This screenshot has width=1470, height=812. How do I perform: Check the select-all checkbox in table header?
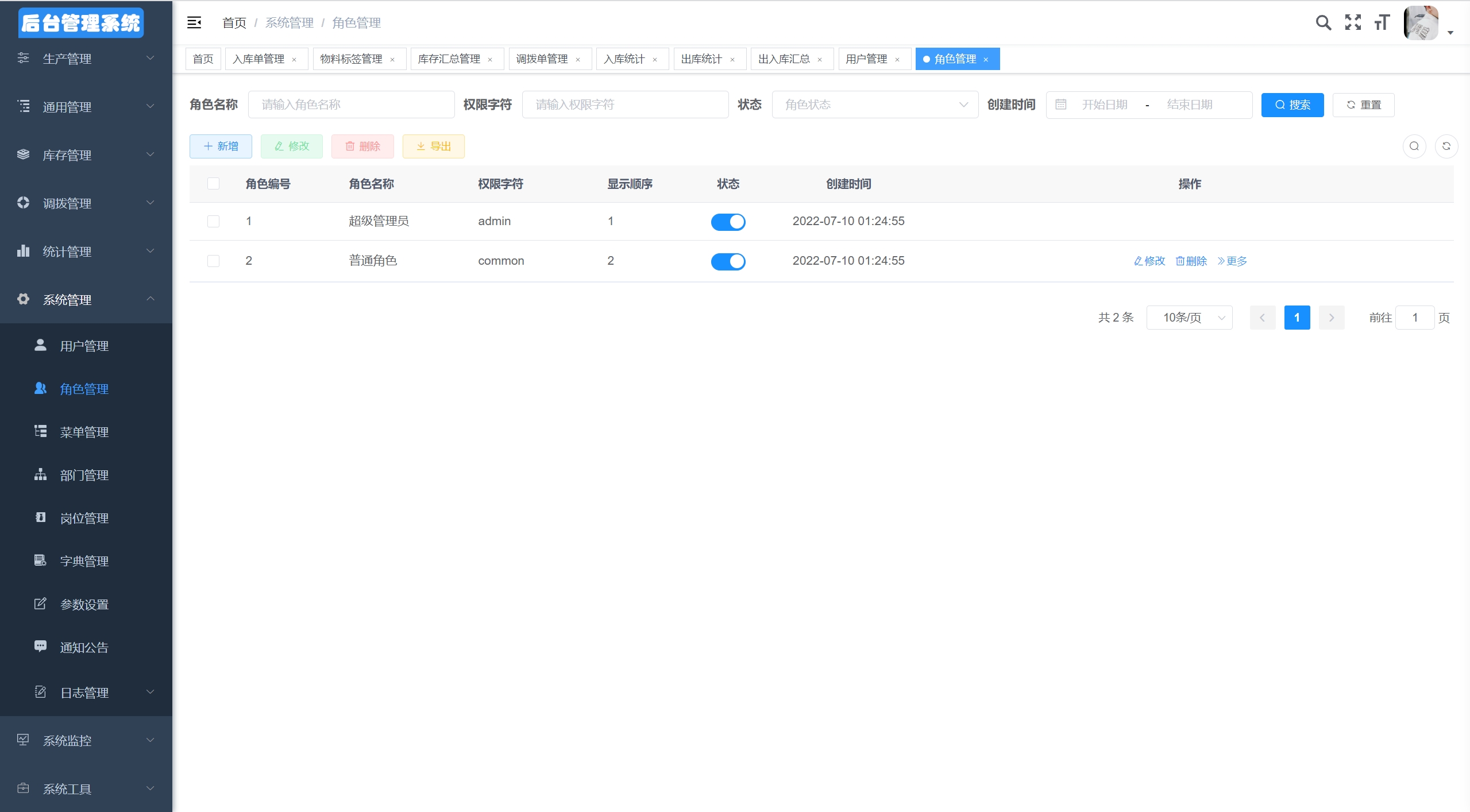(x=213, y=184)
